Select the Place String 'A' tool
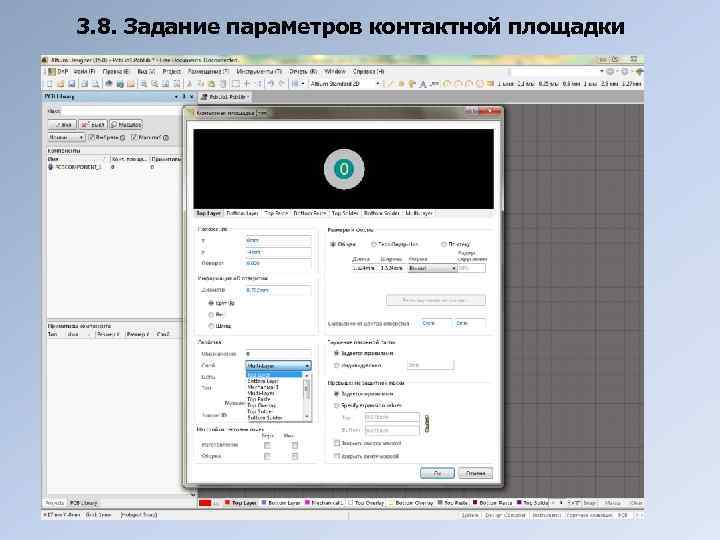 point(423,84)
